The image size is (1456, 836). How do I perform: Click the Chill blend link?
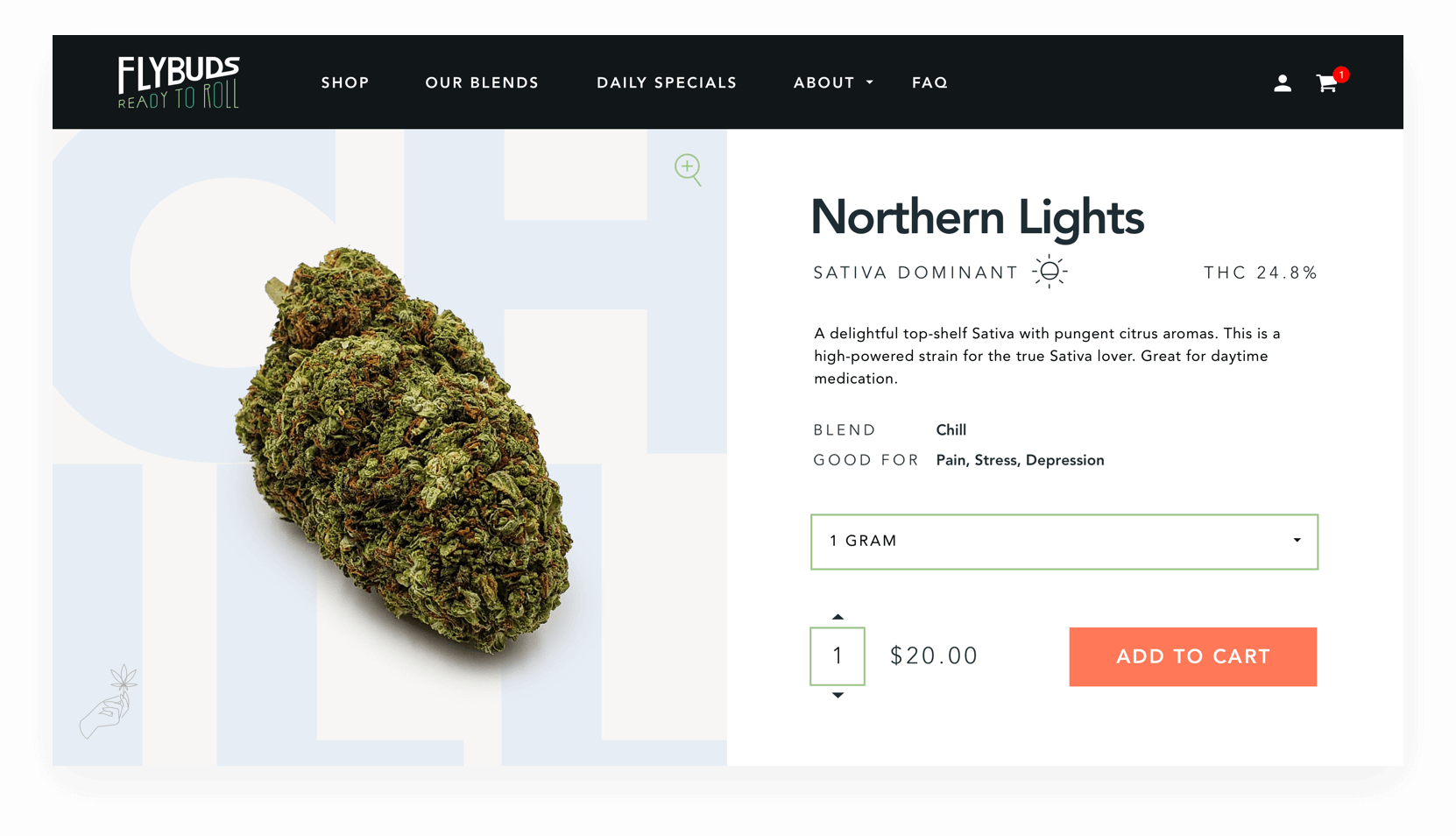click(951, 430)
